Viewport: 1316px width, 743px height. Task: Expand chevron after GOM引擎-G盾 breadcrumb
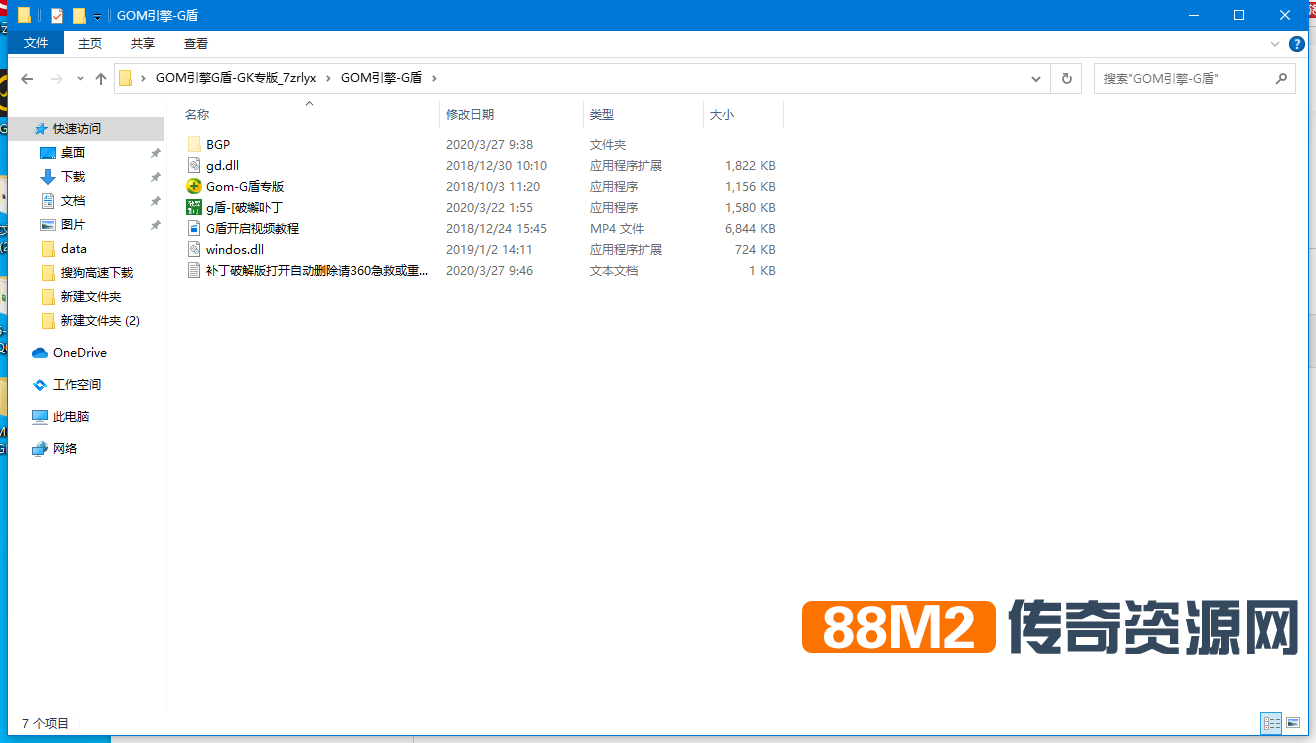433,78
